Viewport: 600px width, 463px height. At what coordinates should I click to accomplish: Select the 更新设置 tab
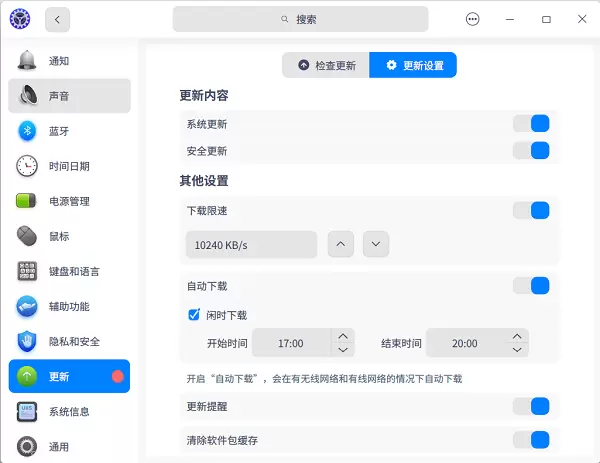(413, 65)
